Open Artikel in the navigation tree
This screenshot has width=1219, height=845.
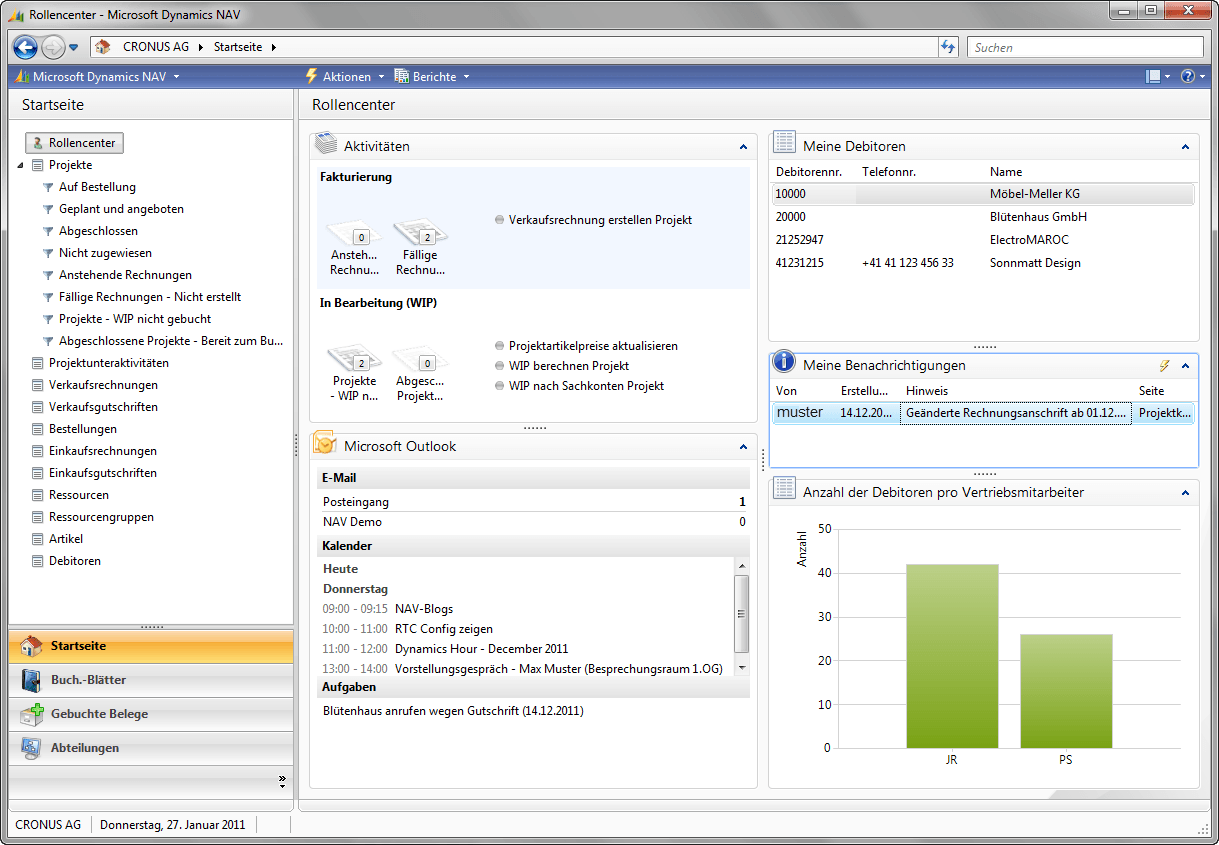point(66,539)
